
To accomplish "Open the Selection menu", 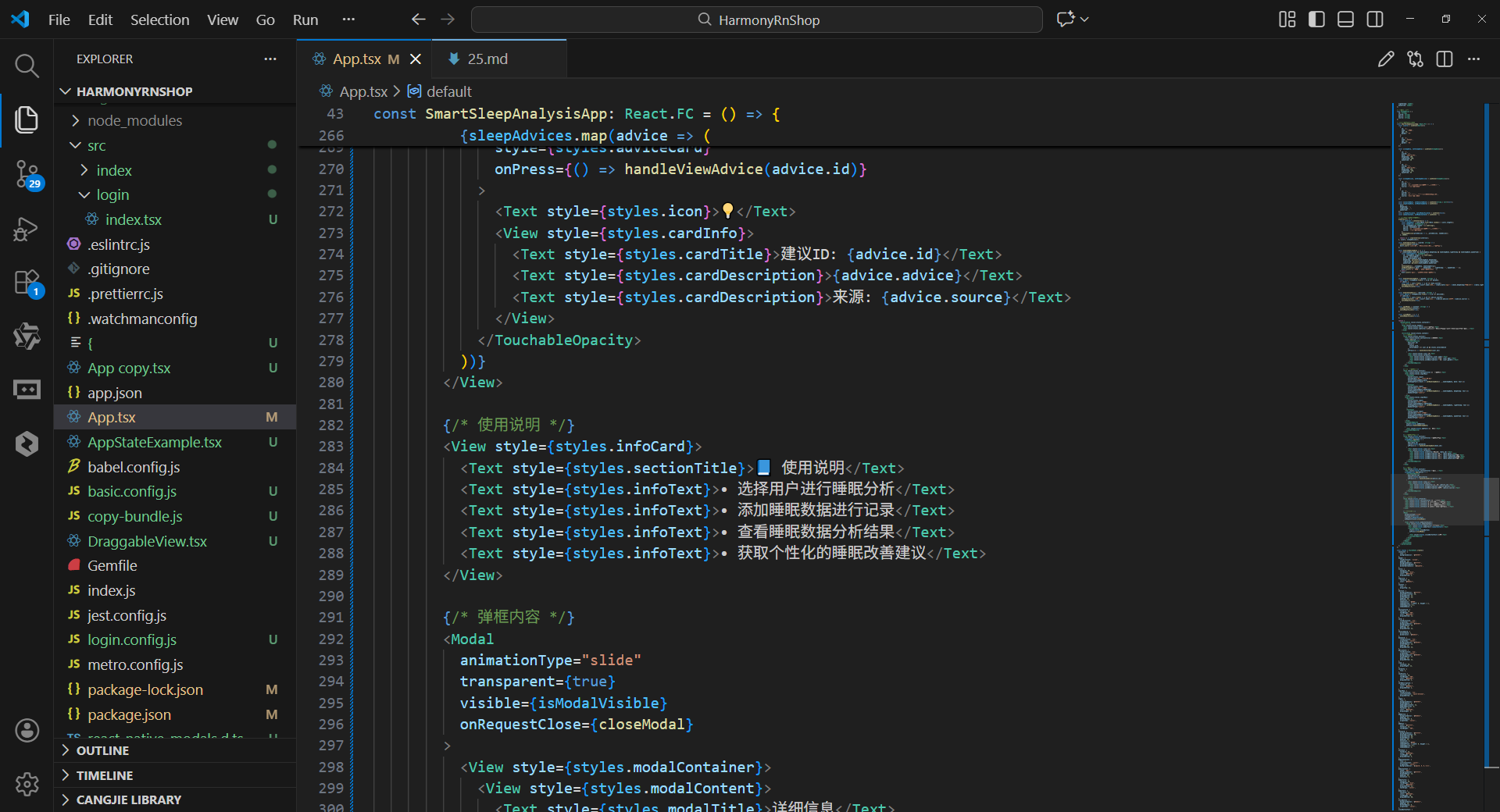I will pos(159,20).
